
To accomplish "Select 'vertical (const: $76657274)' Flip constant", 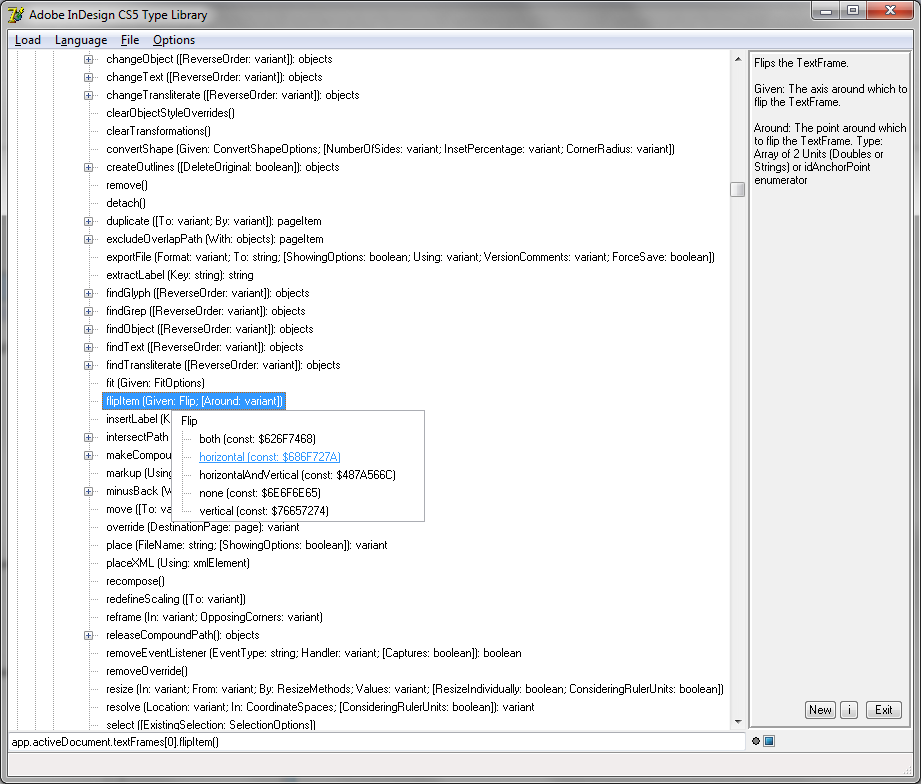I will coord(264,511).
